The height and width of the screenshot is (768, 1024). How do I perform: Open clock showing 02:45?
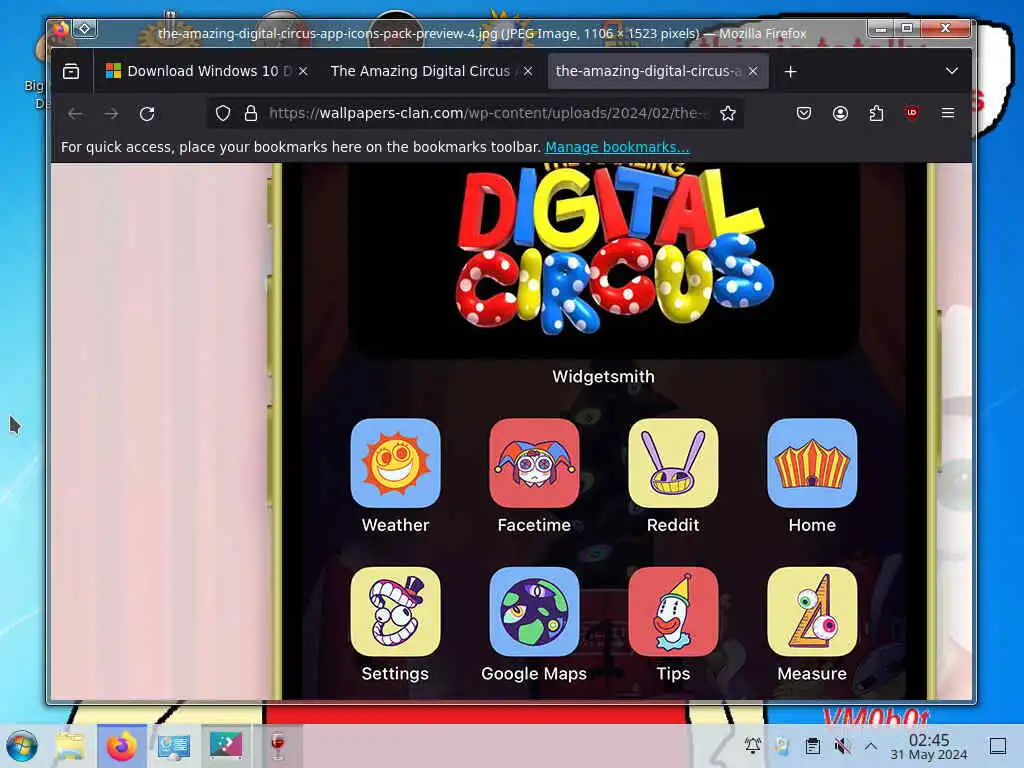coord(929,746)
